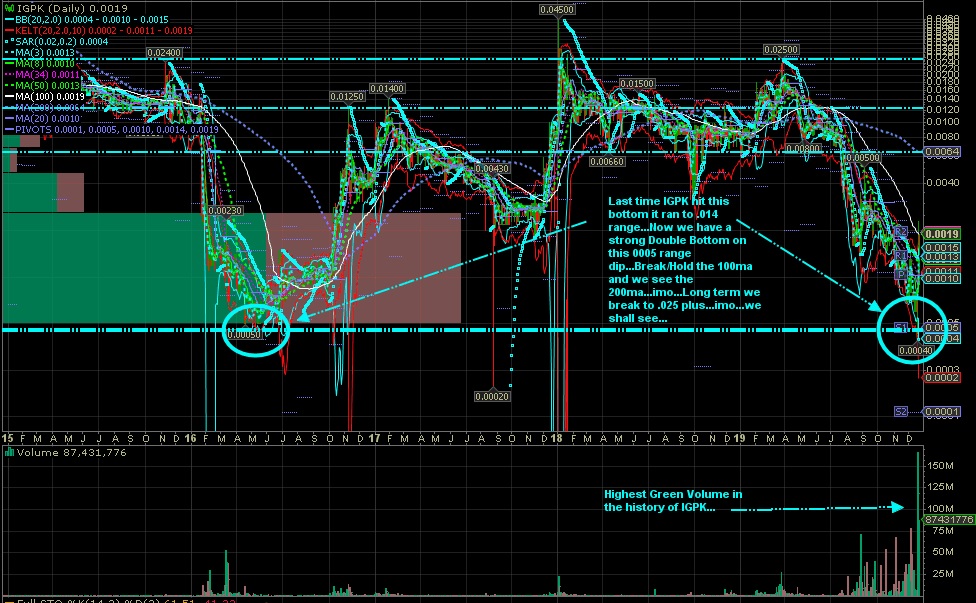This screenshot has width=976, height=603.
Task: Click the 0.01500 price label
Action: click(637, 83)
